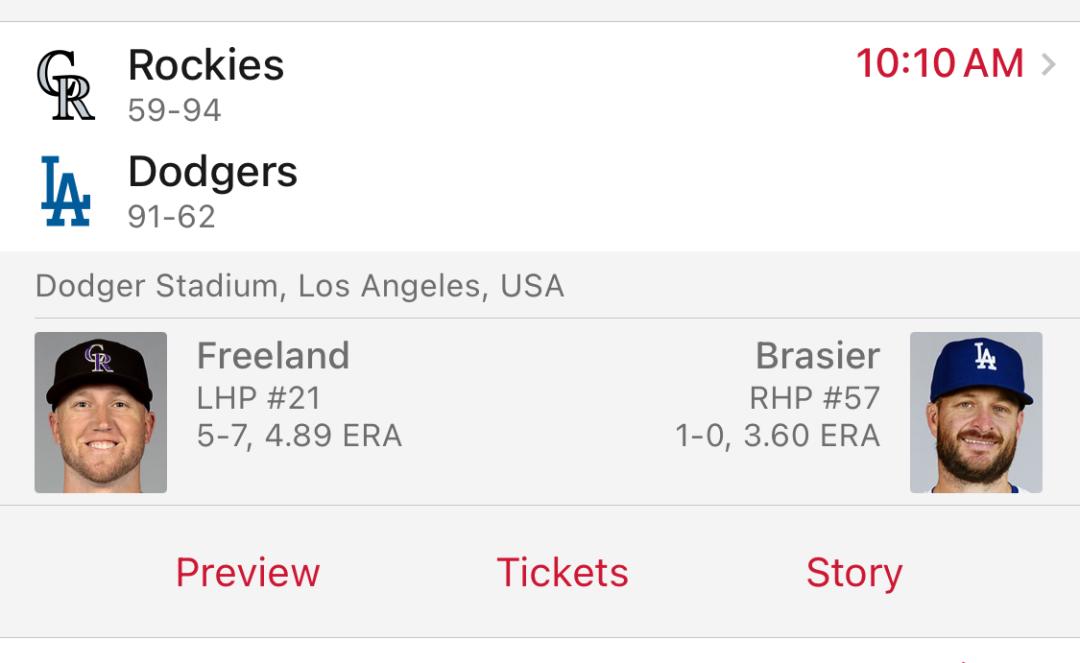Click the LA Dodgers team logo
This screenshot has width=1080, height=663.
[65, 191]
